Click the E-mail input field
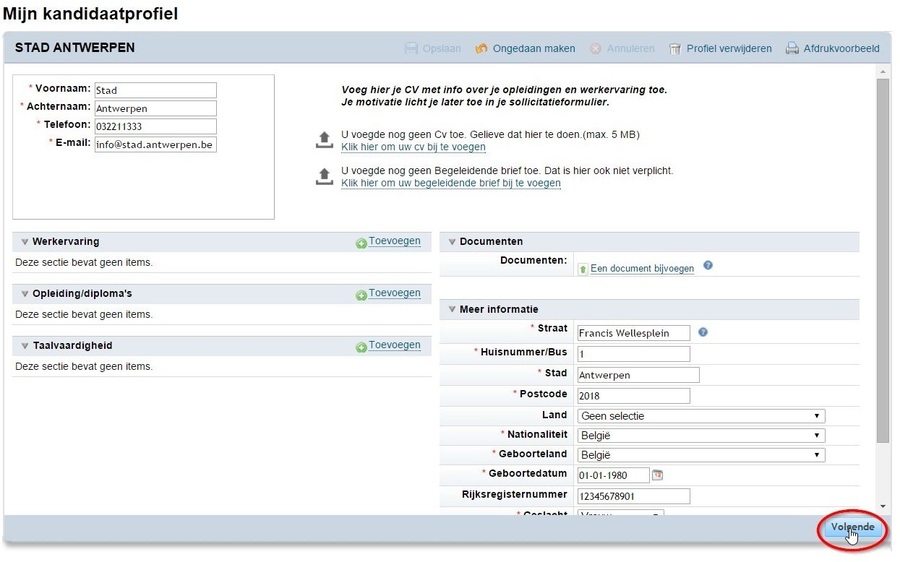 155,145
